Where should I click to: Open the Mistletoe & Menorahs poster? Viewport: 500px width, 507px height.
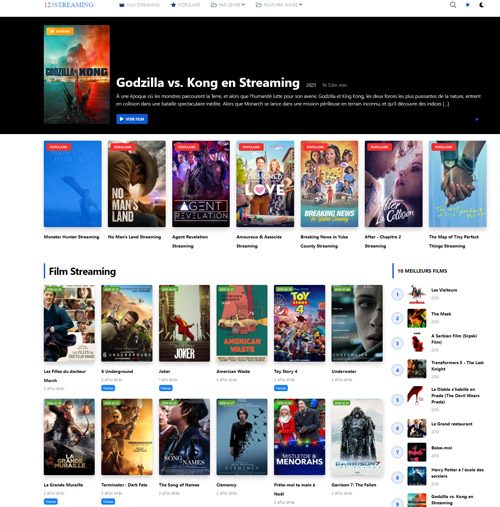click(x=299, y=437)
